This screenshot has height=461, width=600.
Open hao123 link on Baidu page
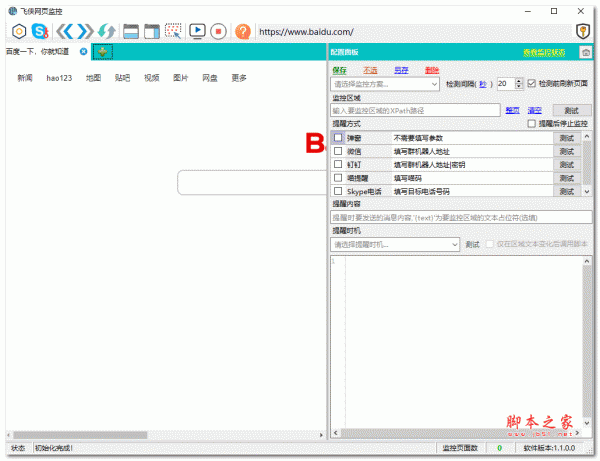tap(59, 78)
